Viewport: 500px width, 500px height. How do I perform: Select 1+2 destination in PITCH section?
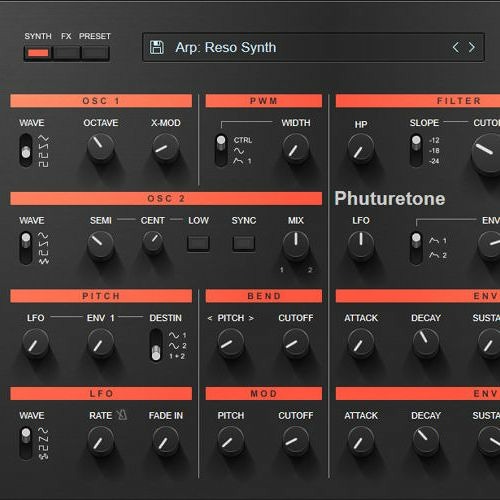click(x=177, y=356)
